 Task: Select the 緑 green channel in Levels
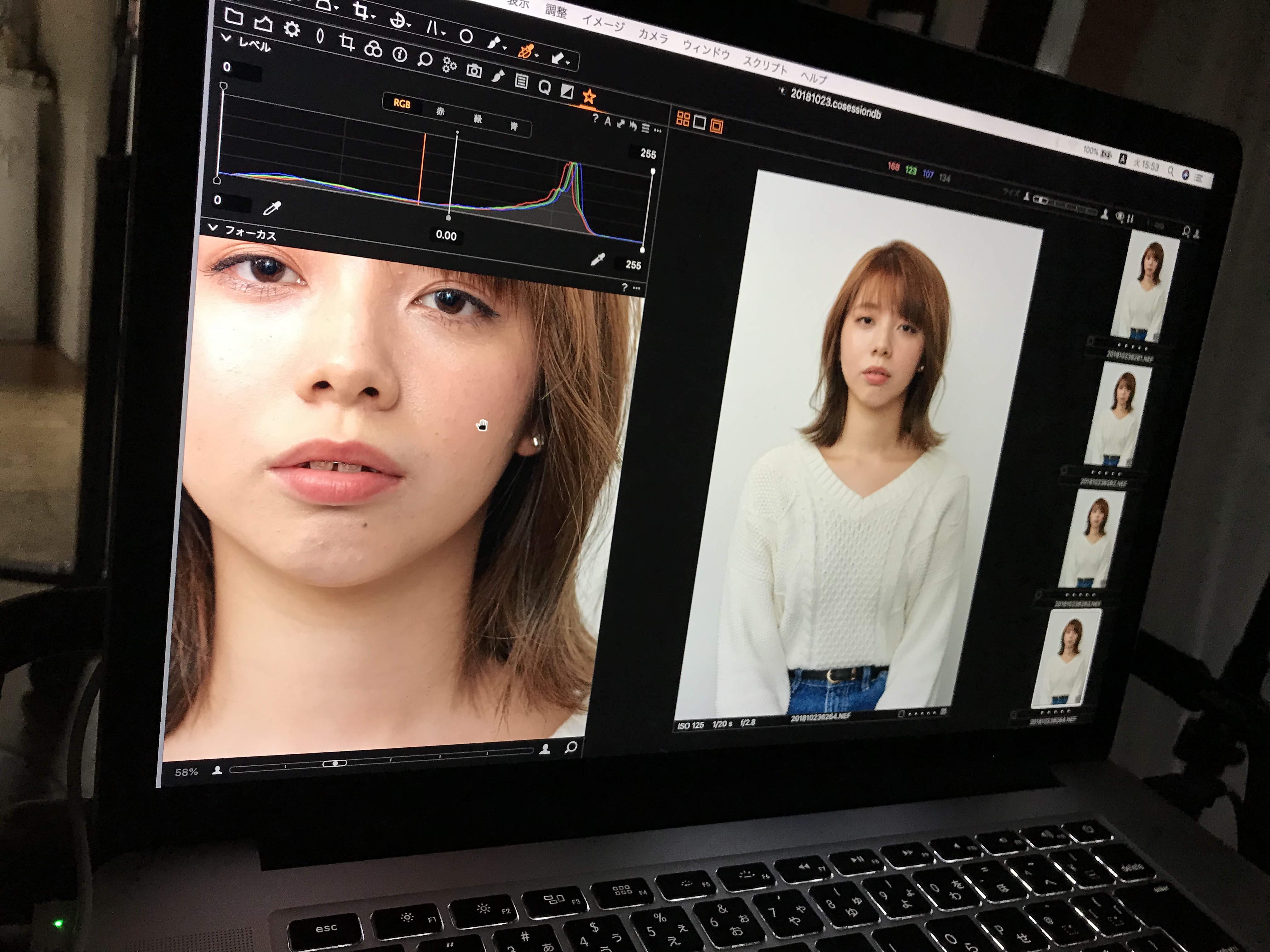coord(478,119)
